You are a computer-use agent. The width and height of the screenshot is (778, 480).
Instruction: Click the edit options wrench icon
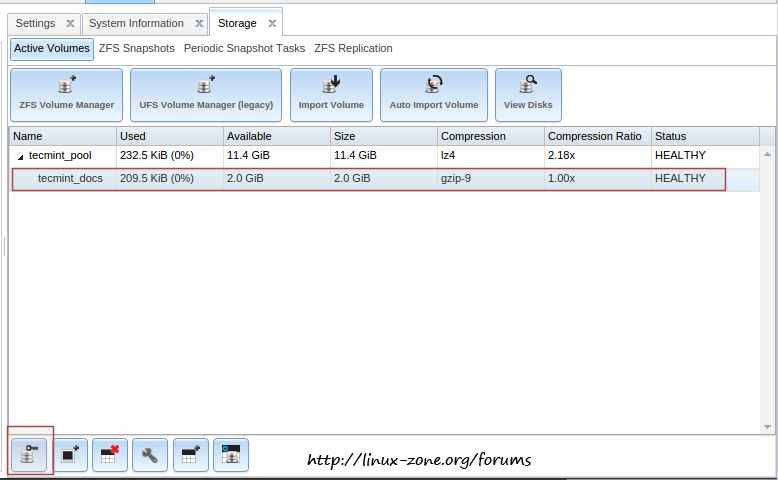(x=150, y=455)
